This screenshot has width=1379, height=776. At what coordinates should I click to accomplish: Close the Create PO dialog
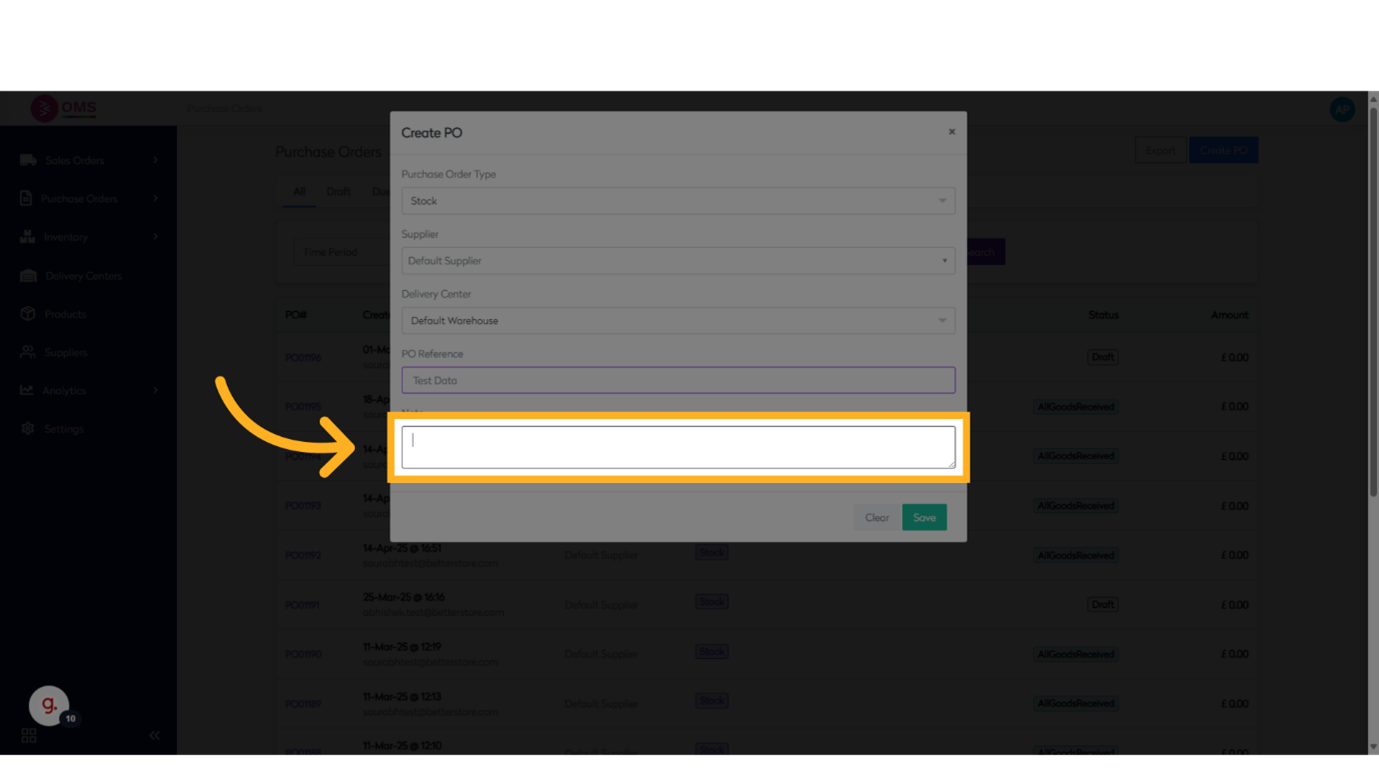click(951, 132)
